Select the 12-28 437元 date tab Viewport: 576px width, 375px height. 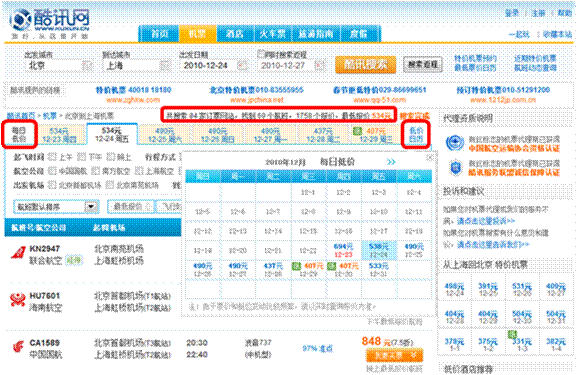tap(323, 135)
